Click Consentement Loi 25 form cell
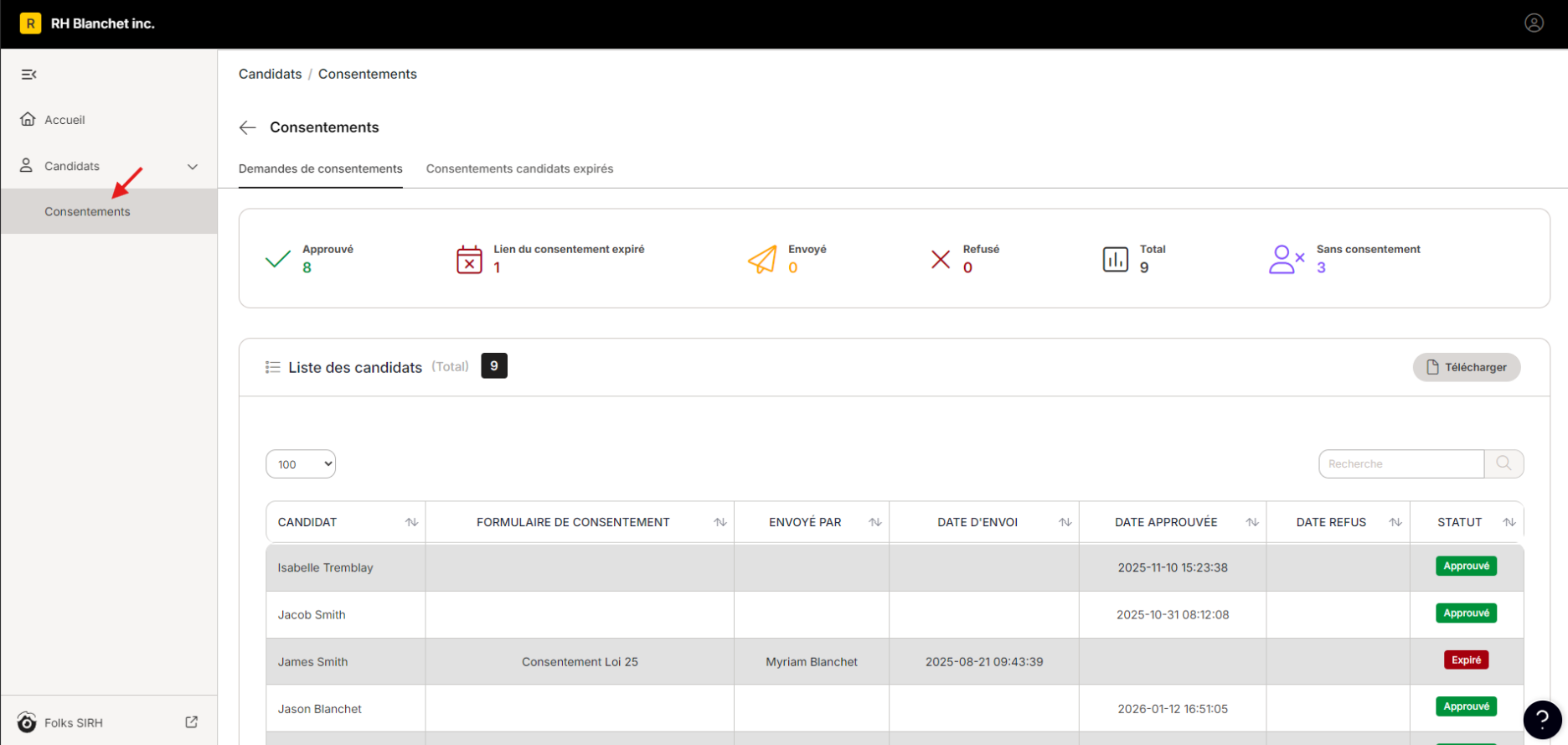 tap(580, 661)
